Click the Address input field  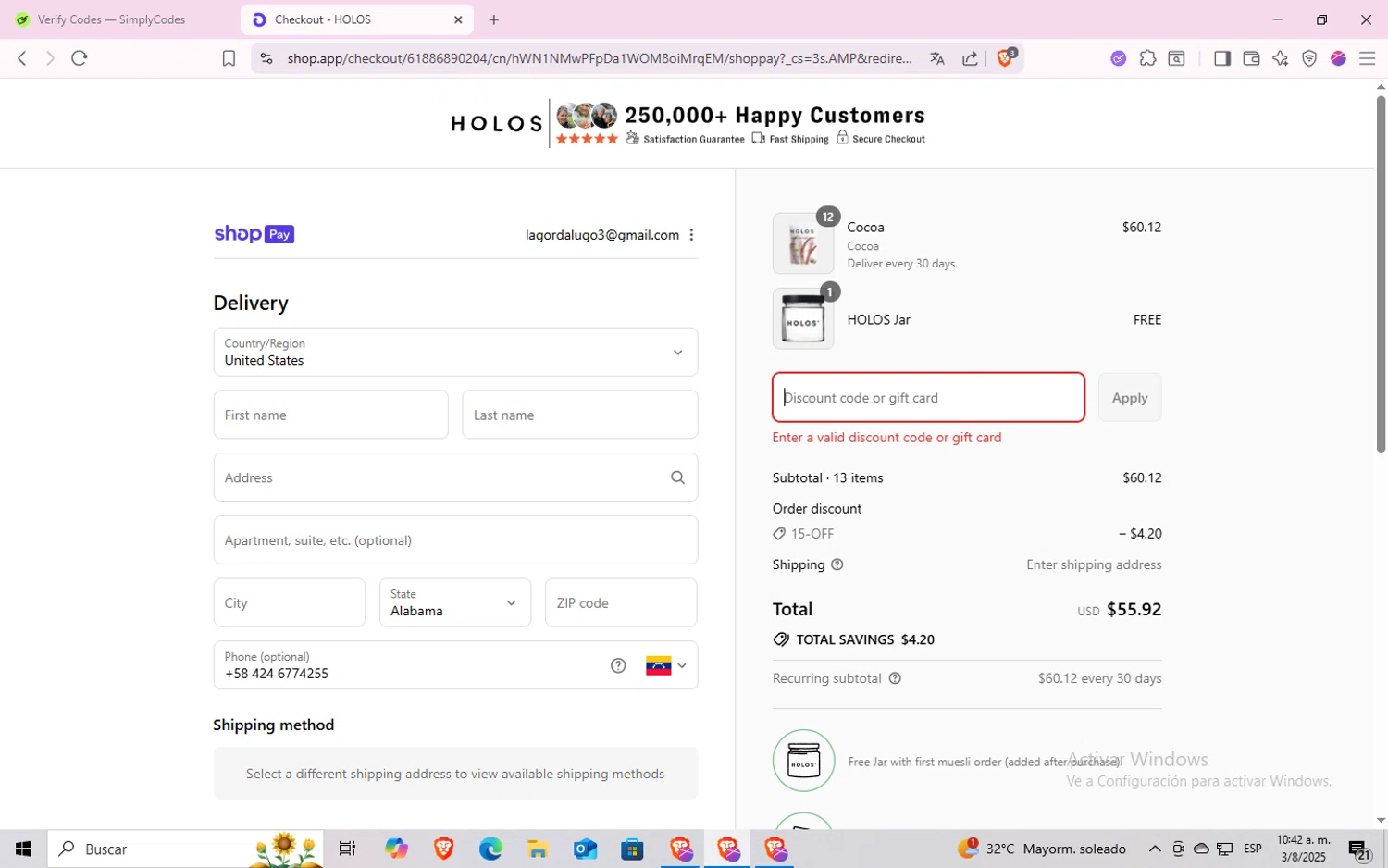455,477
